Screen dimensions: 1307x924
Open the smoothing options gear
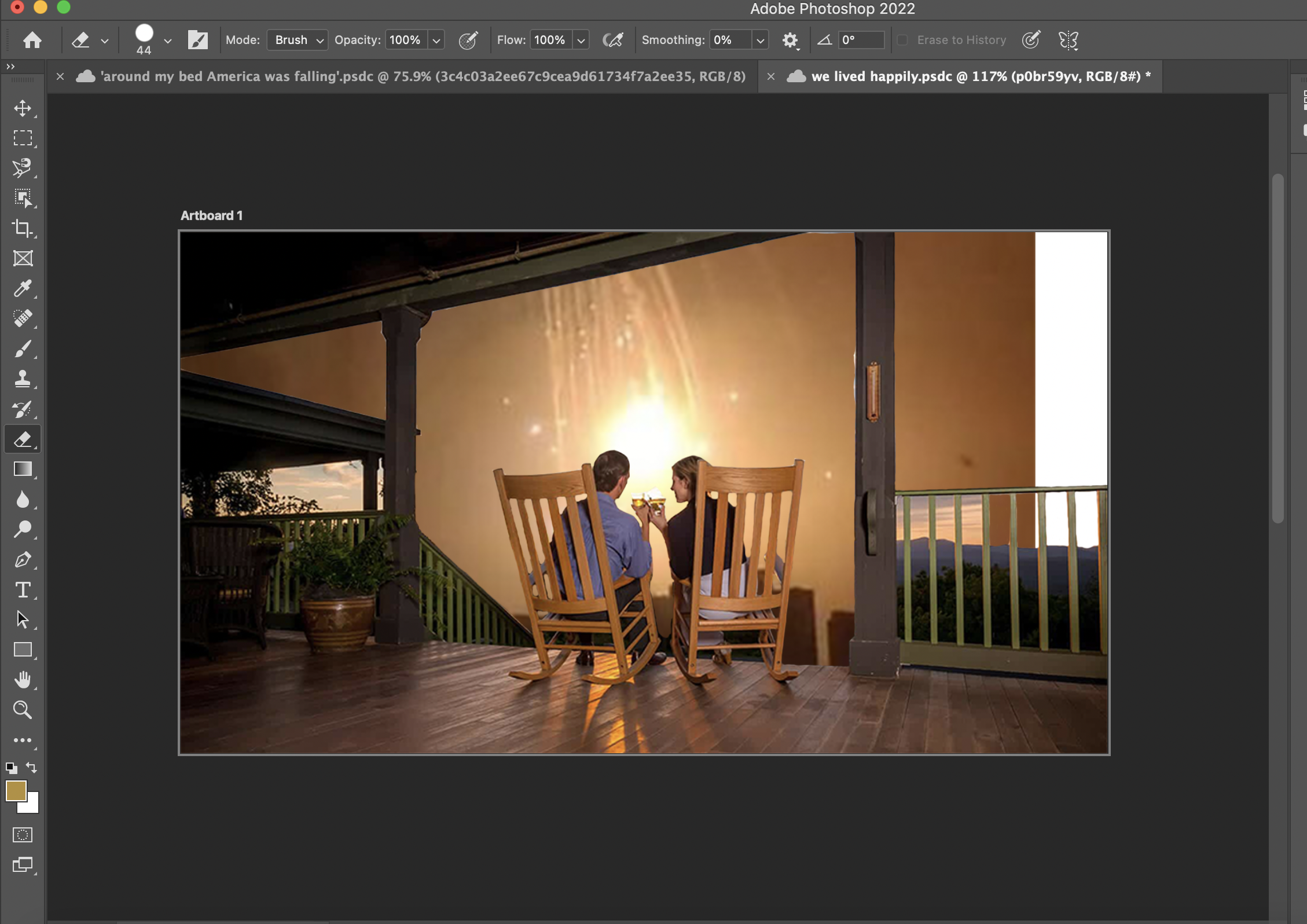click(x=791, y=39)
